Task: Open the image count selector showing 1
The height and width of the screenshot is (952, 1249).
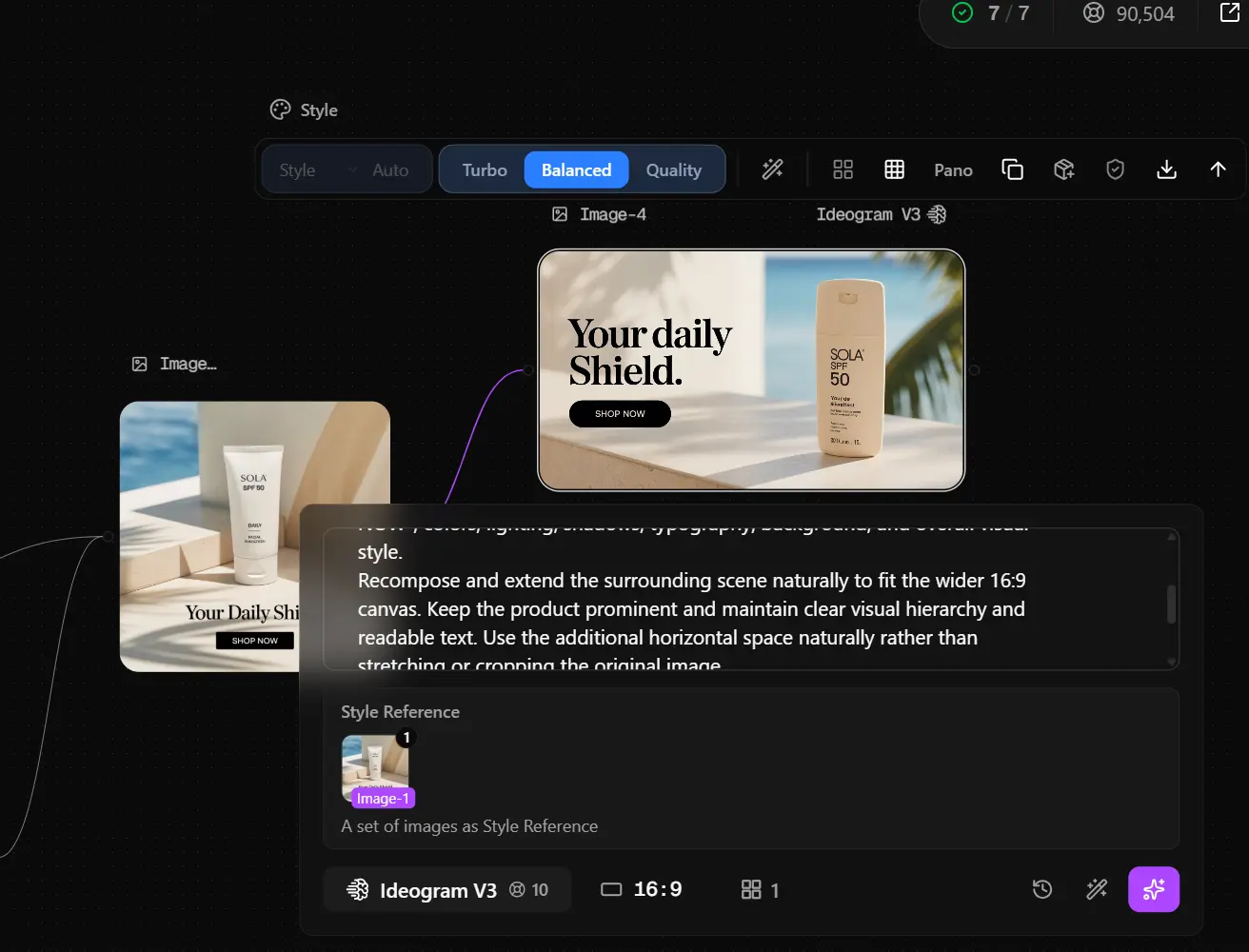Action: 760,889
